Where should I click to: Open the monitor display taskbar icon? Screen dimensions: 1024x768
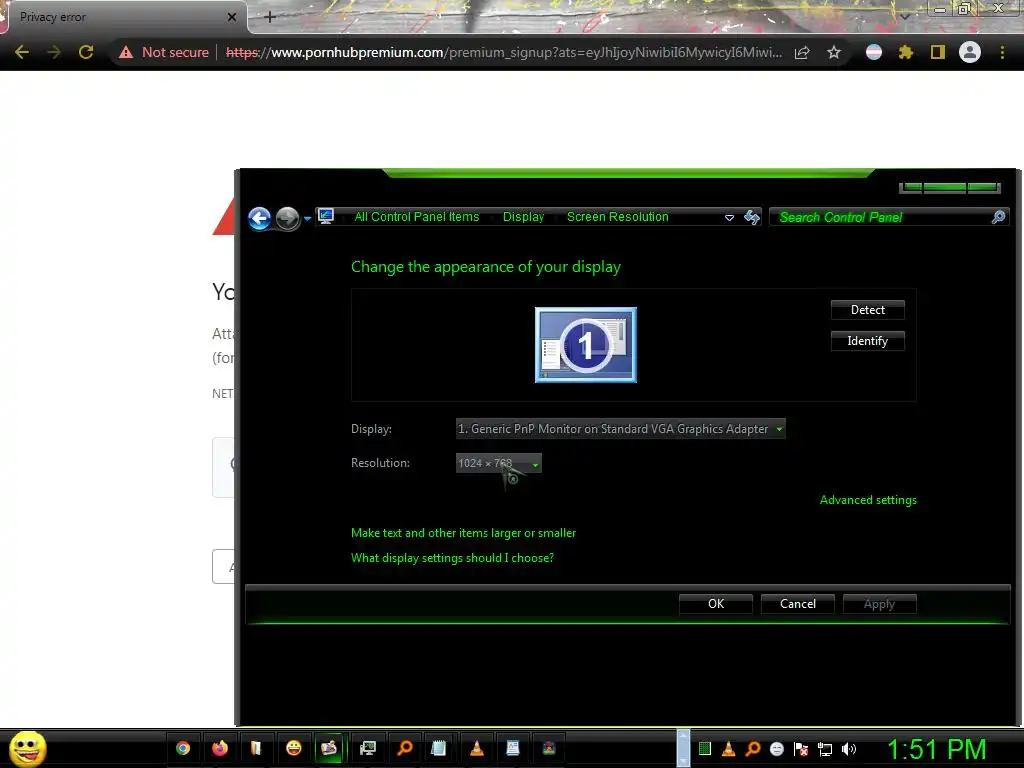point(368,748)
